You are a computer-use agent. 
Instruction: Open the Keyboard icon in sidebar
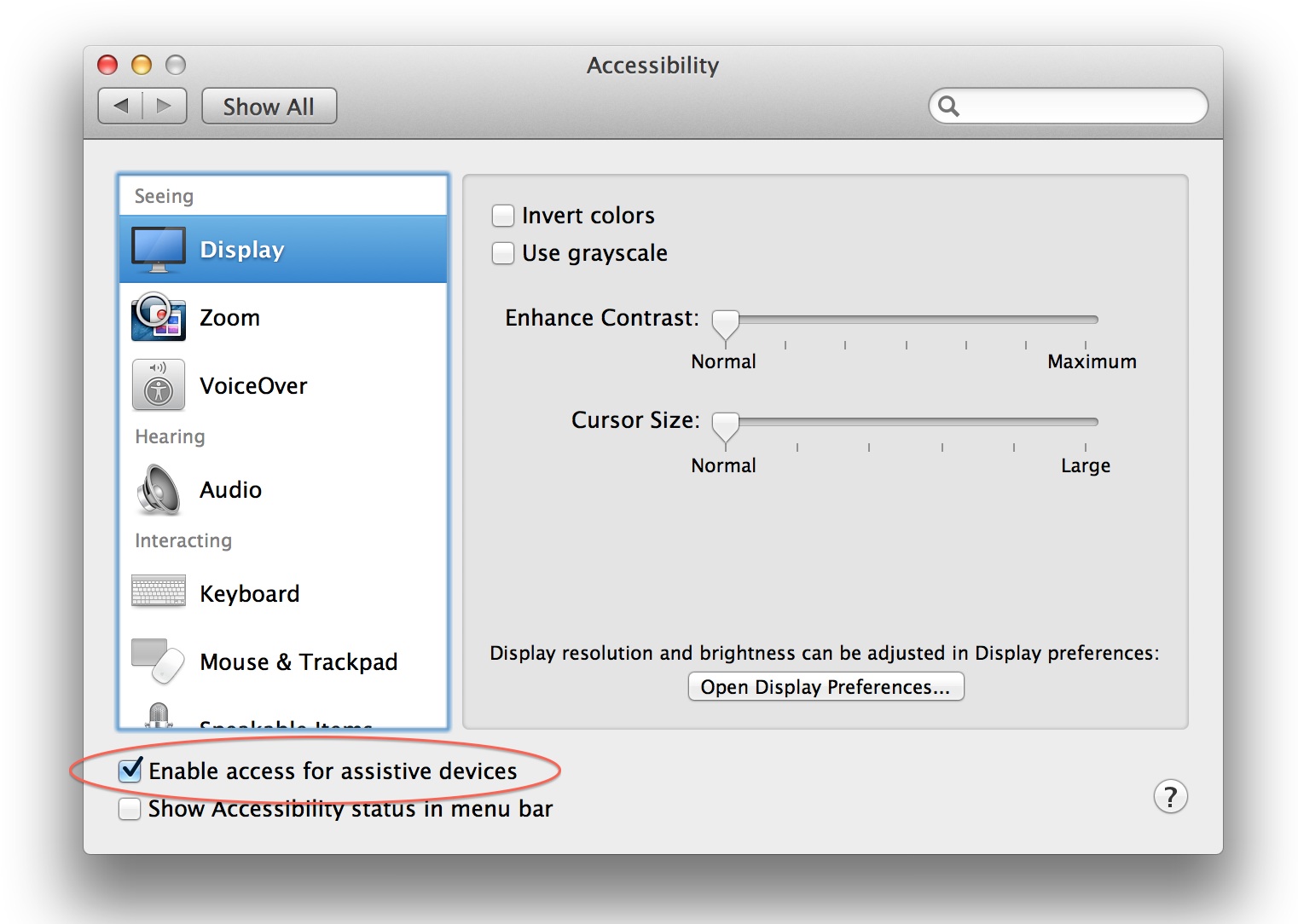(159, 591)
